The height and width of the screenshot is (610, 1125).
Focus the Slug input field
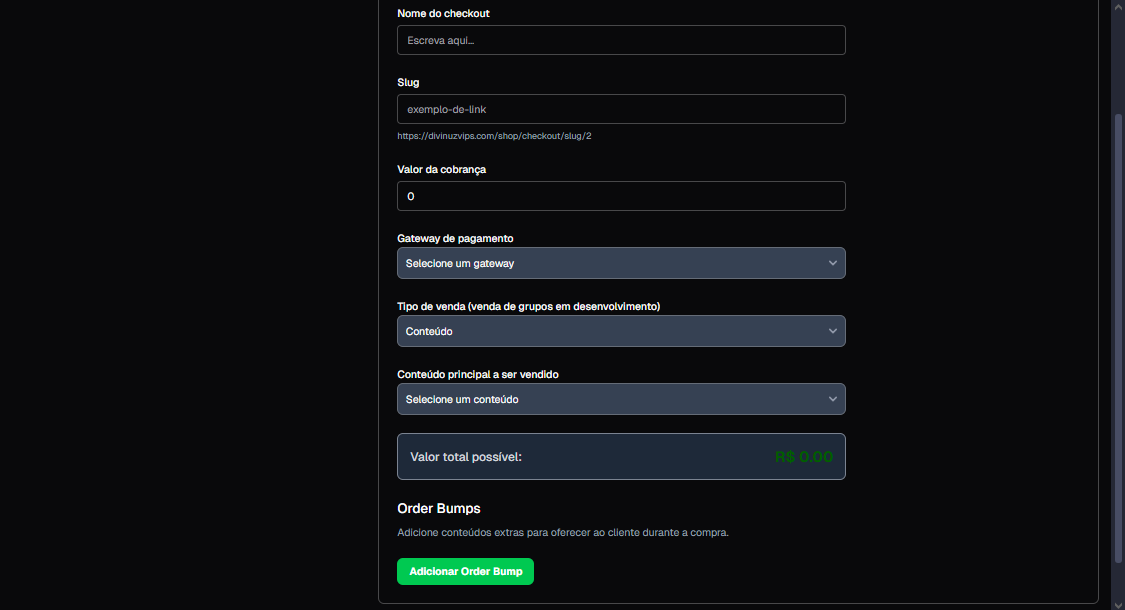click(620, 109)
